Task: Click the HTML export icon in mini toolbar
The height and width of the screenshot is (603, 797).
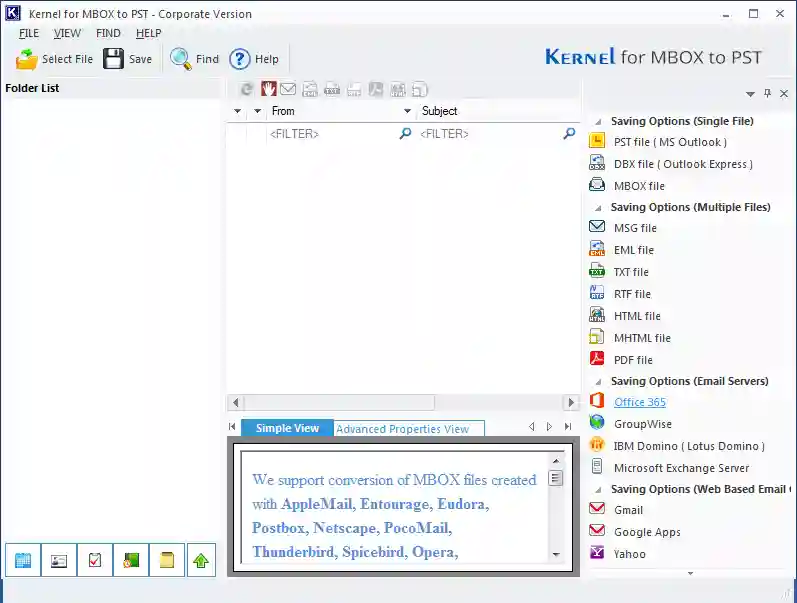Action: [397, 89]
